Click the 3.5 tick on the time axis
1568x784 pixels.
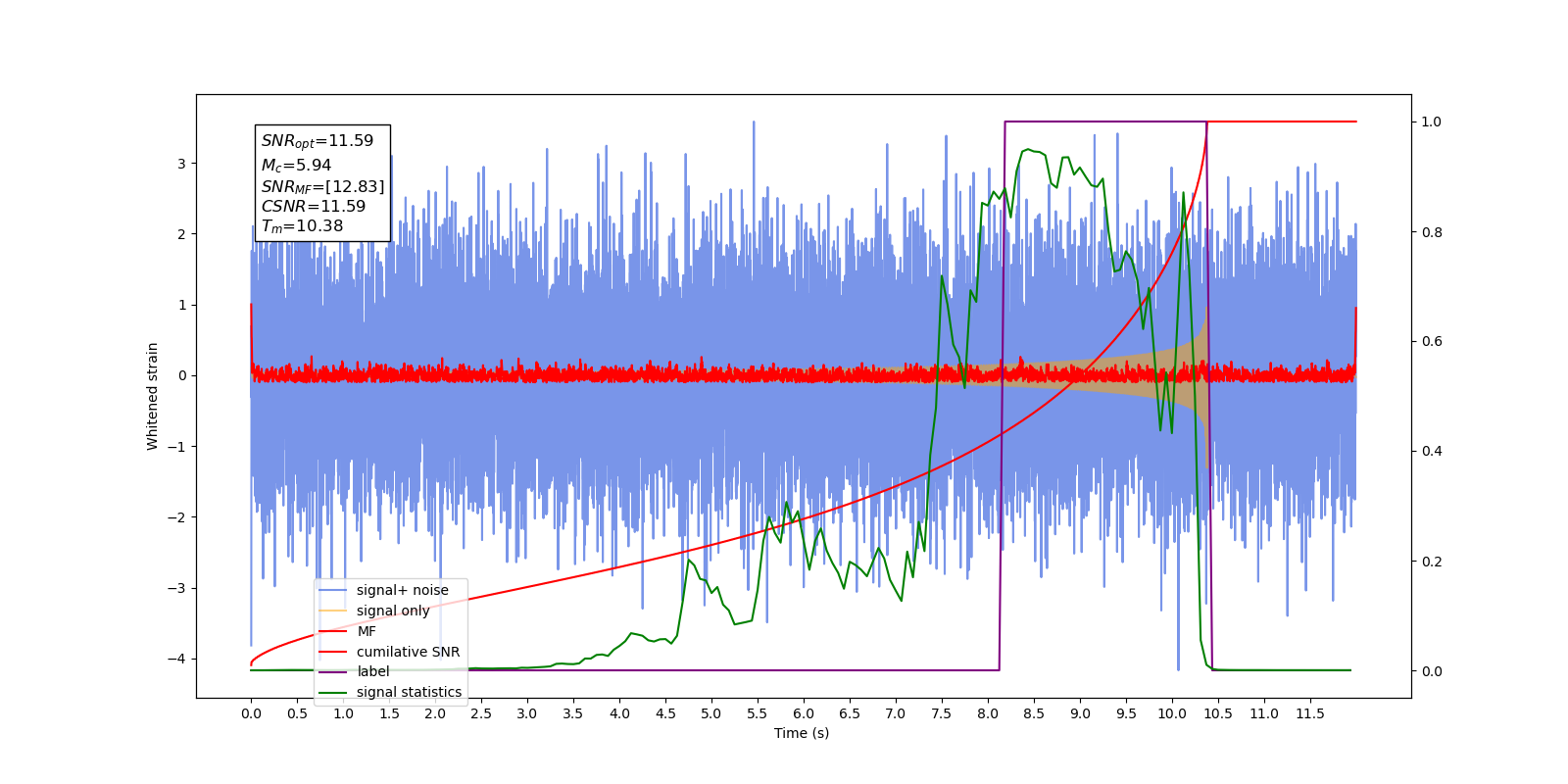(573, 713)
